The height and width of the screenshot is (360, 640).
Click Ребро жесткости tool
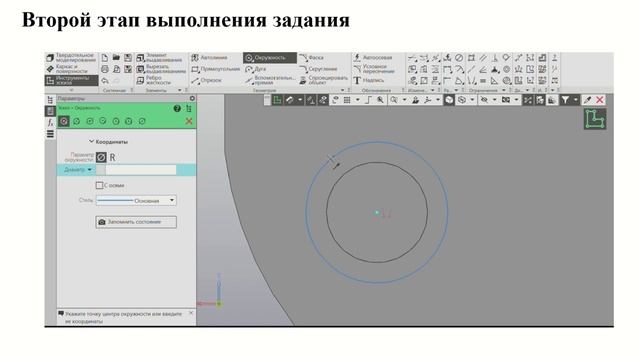click(x=153, y=80)
